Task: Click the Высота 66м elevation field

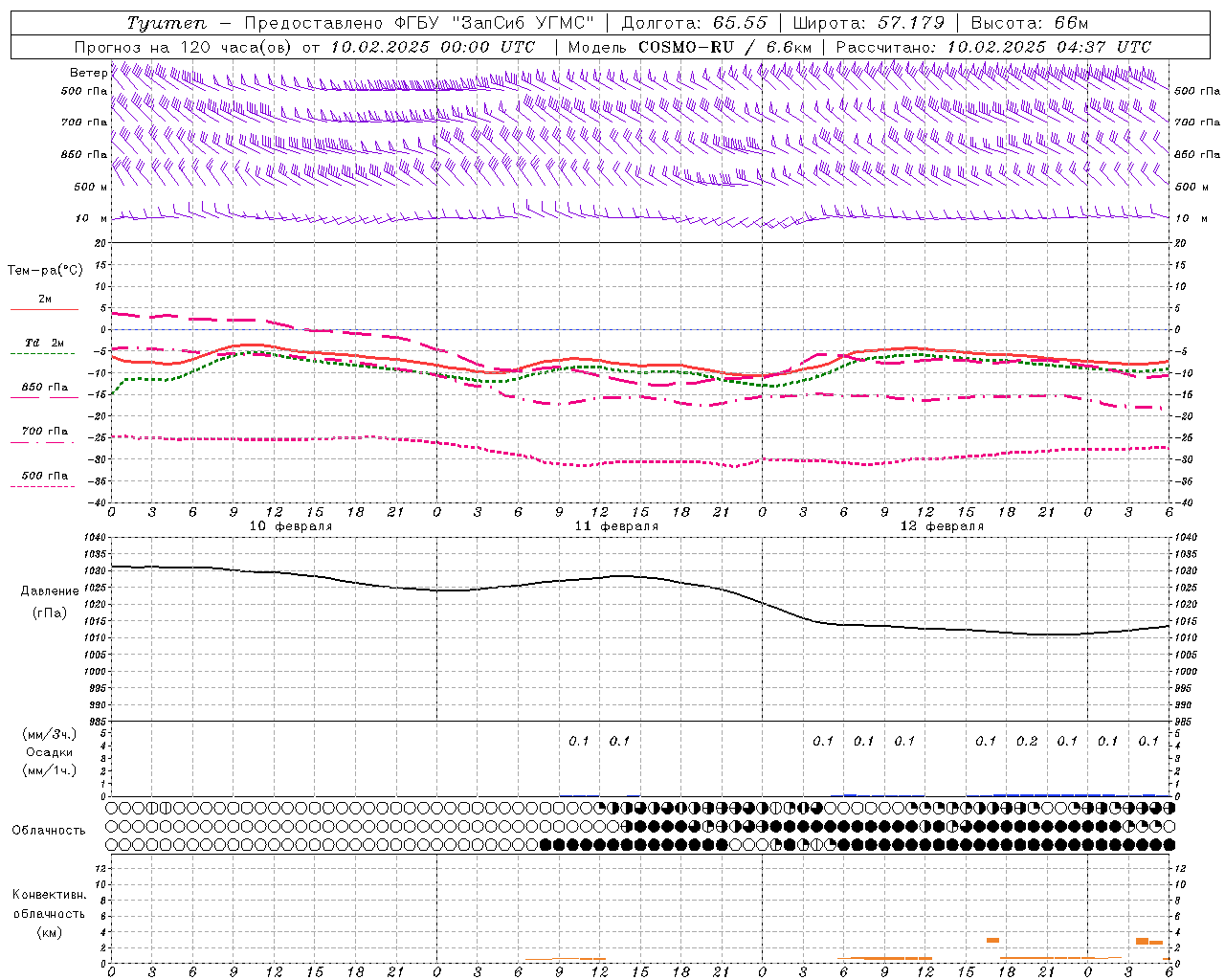Action: (1029, 23)
